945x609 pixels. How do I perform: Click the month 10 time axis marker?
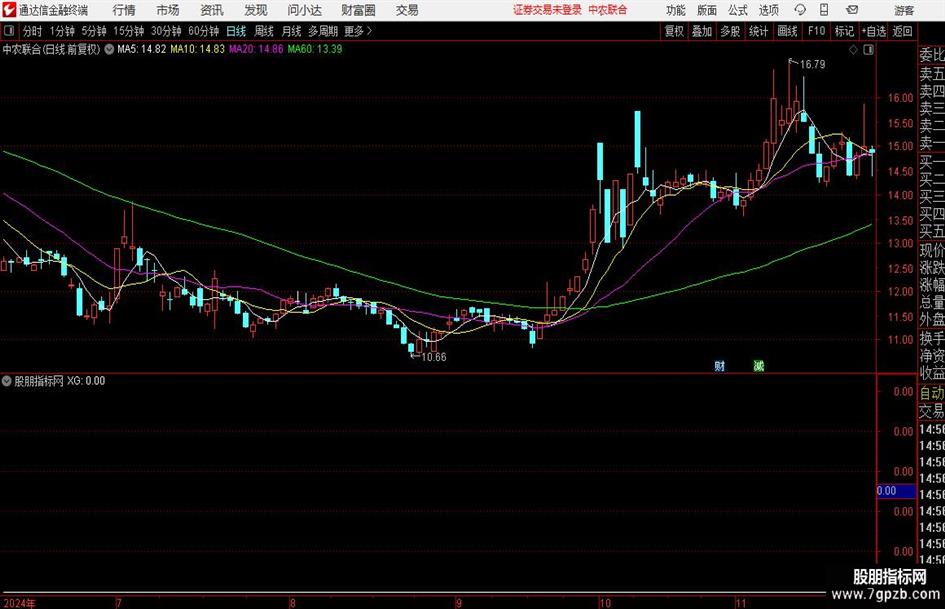coord(604,603)
